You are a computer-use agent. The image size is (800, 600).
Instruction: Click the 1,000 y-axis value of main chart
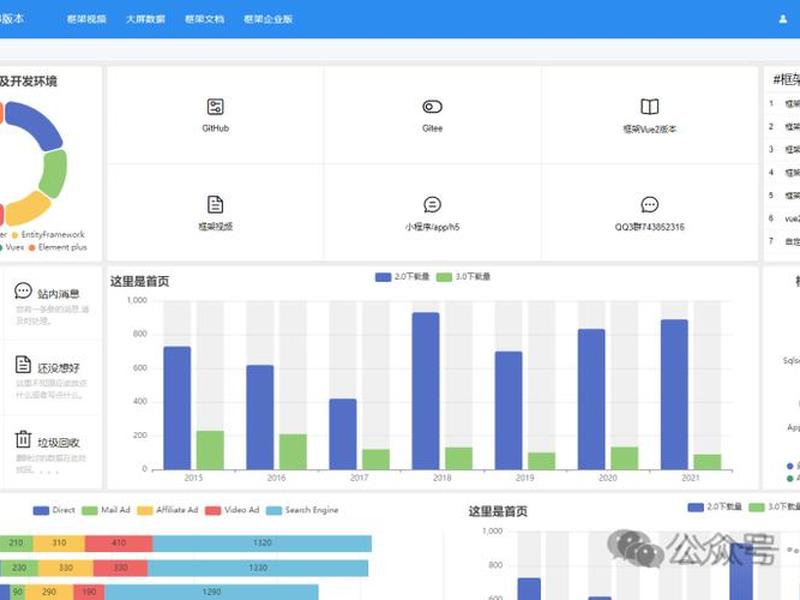(x=137, y=300)
